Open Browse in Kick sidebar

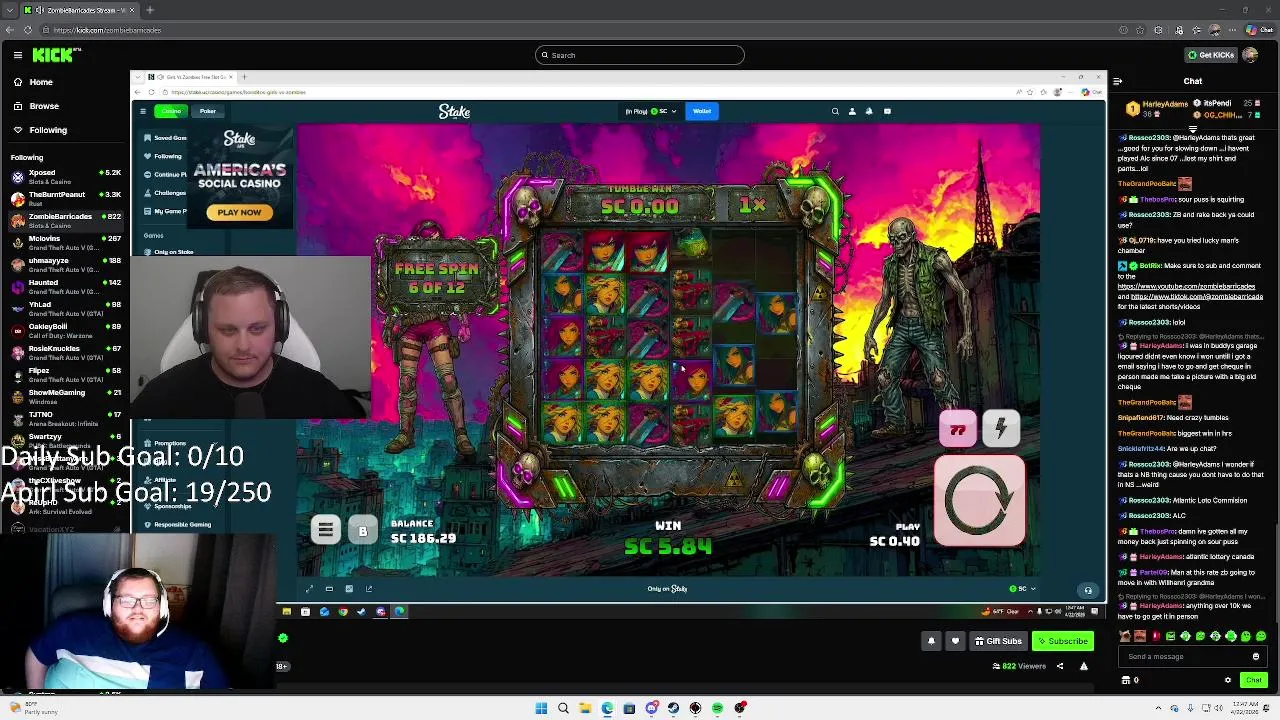(x=43, y=106)
